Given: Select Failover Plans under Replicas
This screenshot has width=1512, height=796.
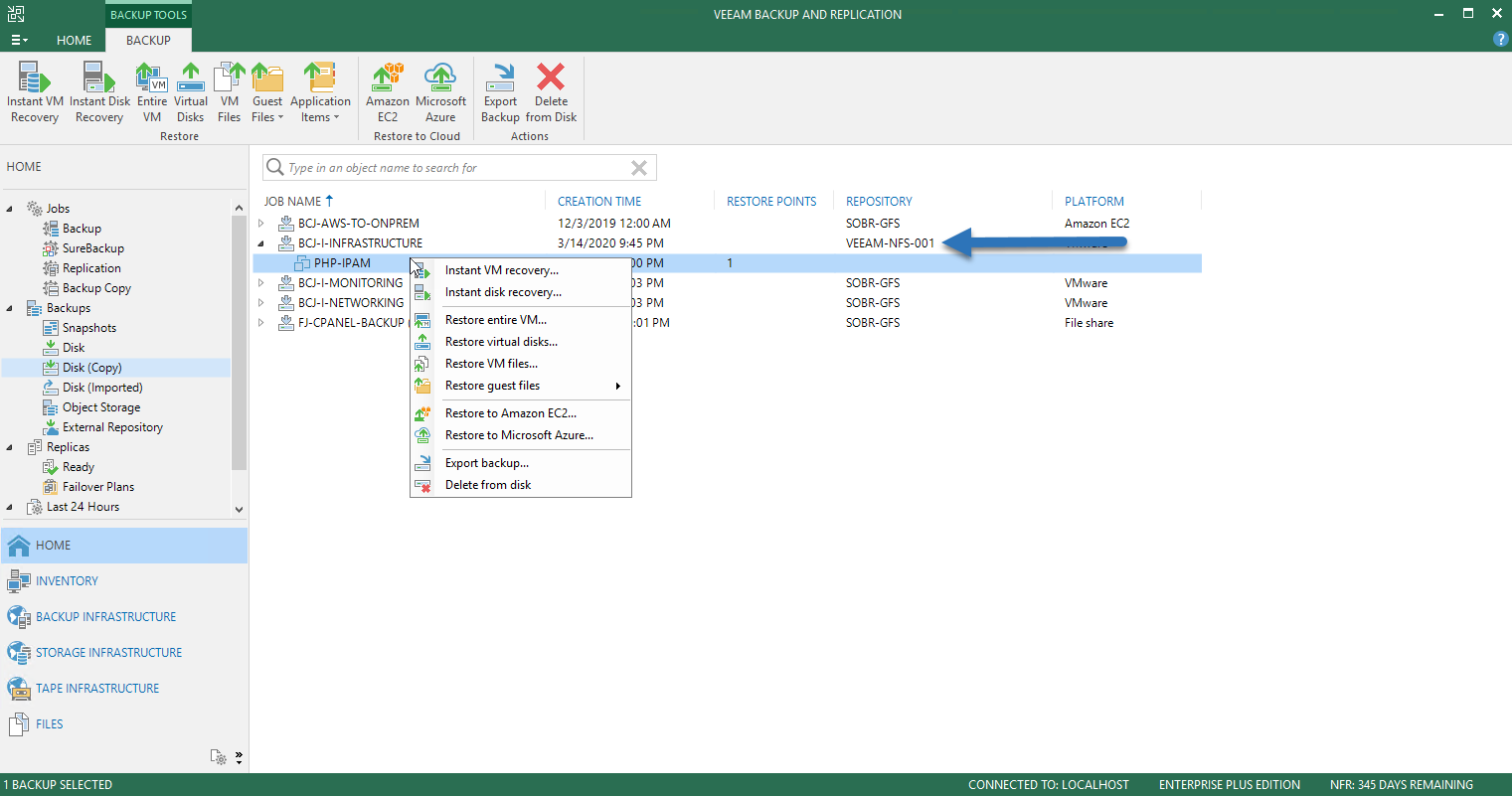Looking at the screenshot, I should point(98,487).
